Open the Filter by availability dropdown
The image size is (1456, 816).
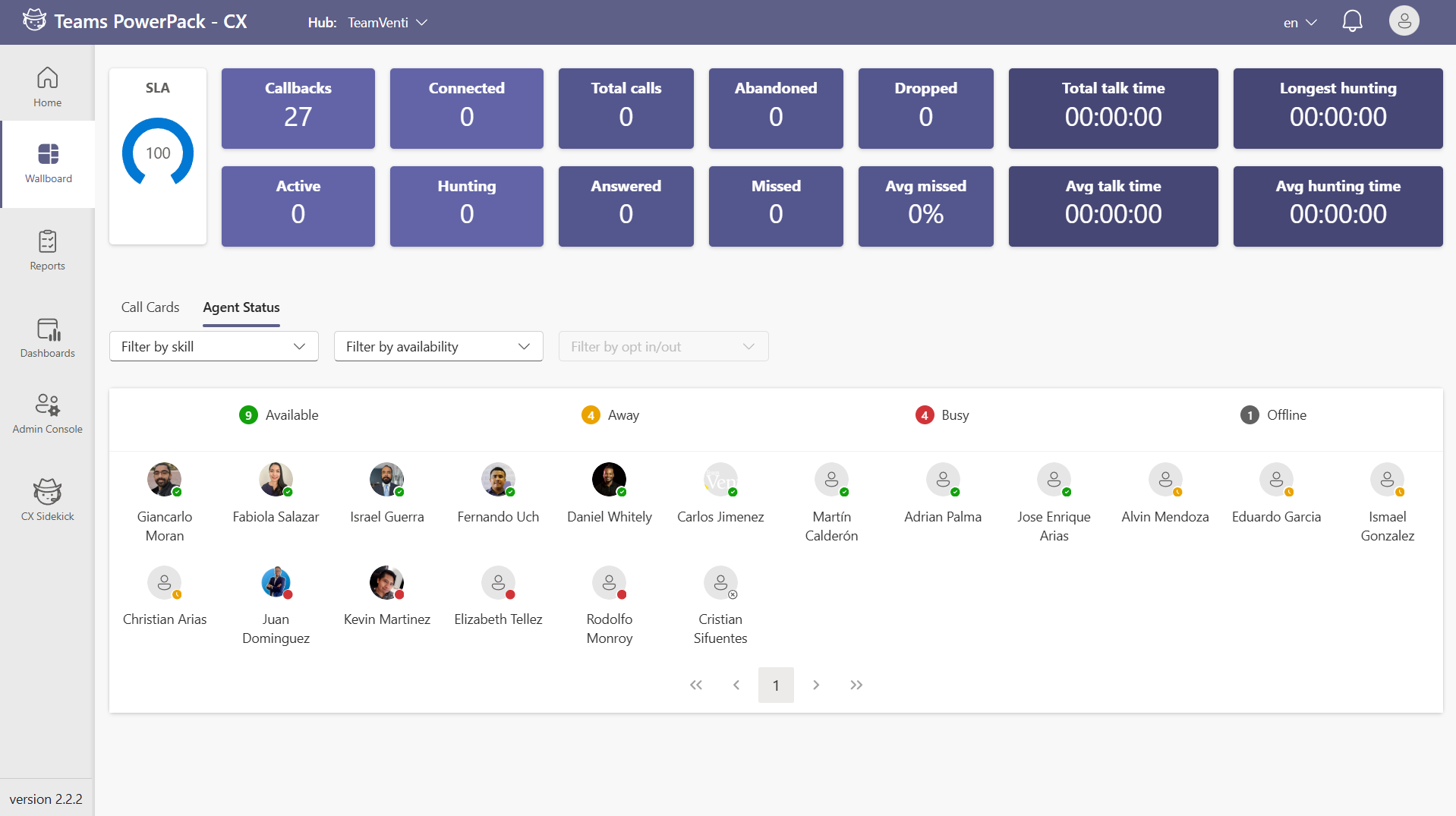[439, 346]
